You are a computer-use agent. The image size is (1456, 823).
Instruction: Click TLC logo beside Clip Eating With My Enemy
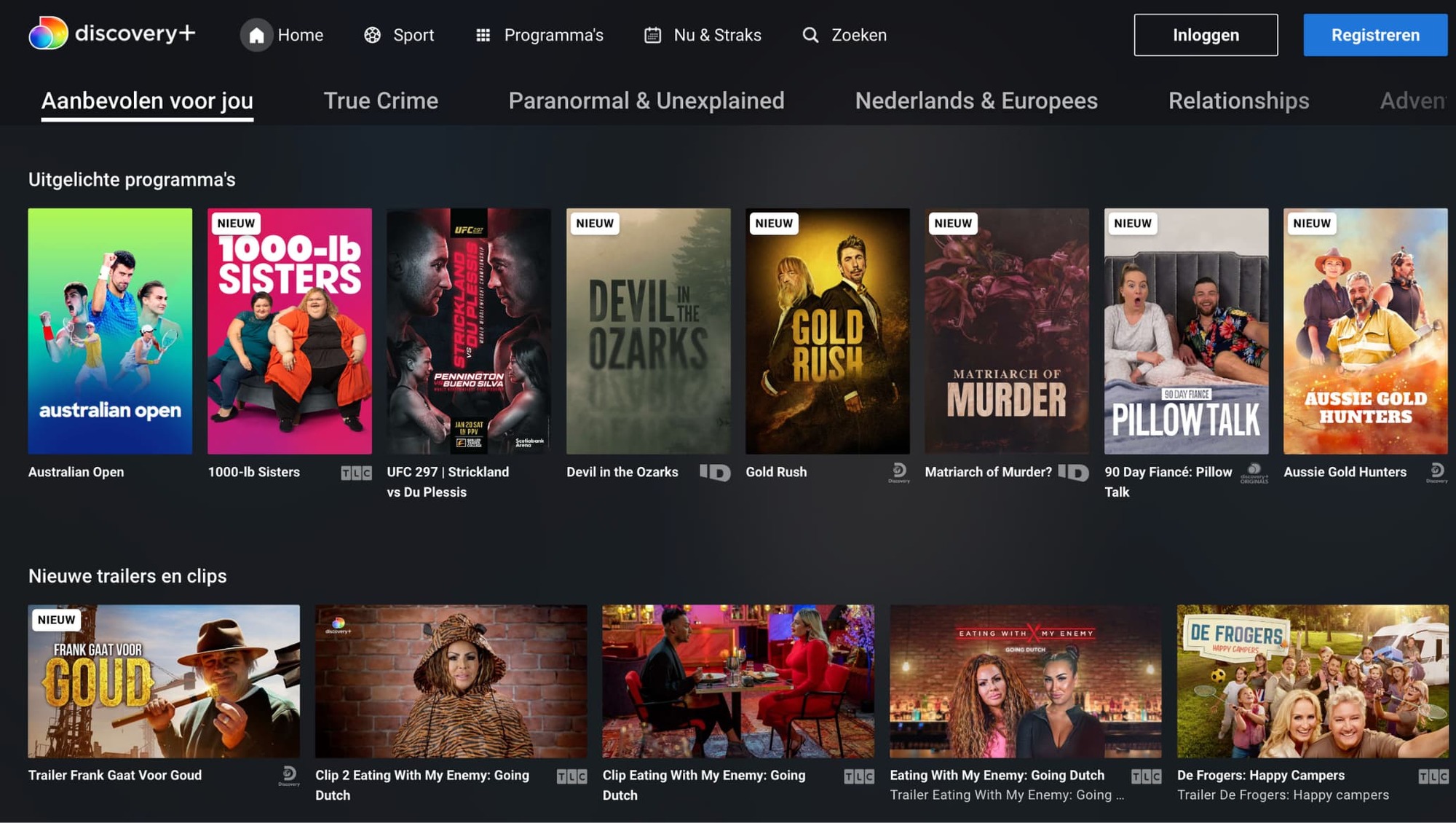click(x=859, y=776)
